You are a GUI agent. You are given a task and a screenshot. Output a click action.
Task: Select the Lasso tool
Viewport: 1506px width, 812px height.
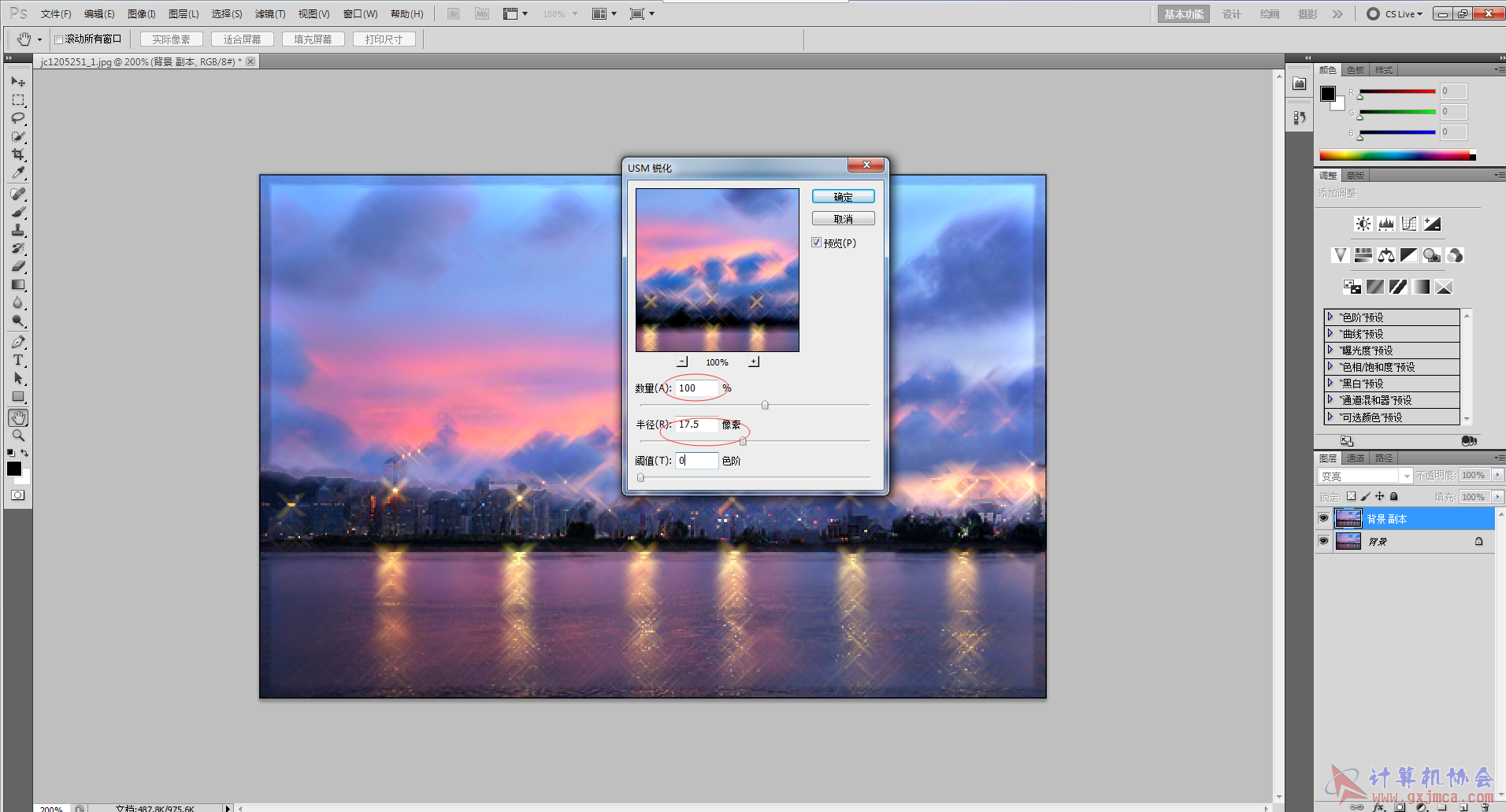18,118
